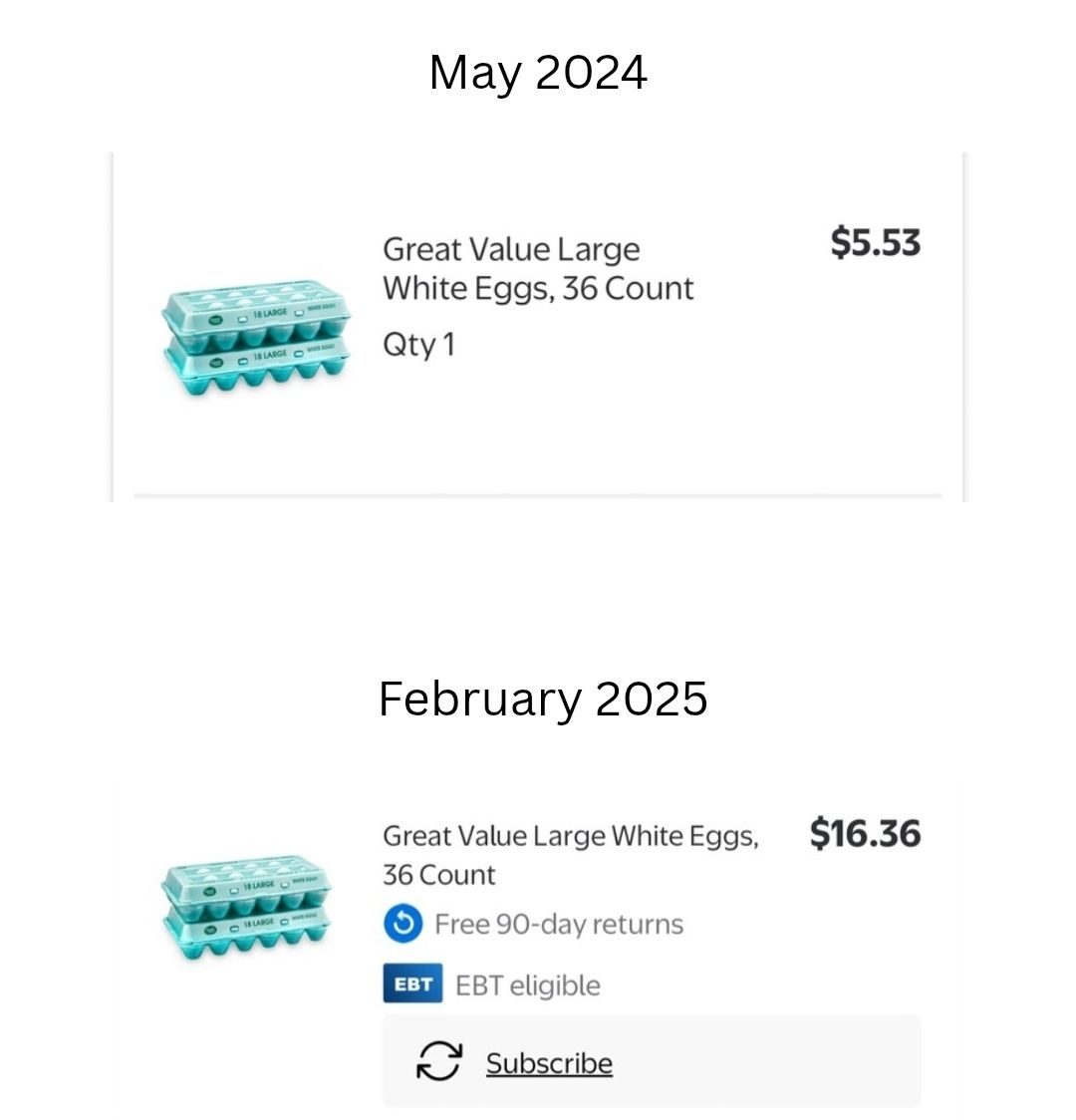
Task: Click the Qty 1 label
Action: [418, 345]
